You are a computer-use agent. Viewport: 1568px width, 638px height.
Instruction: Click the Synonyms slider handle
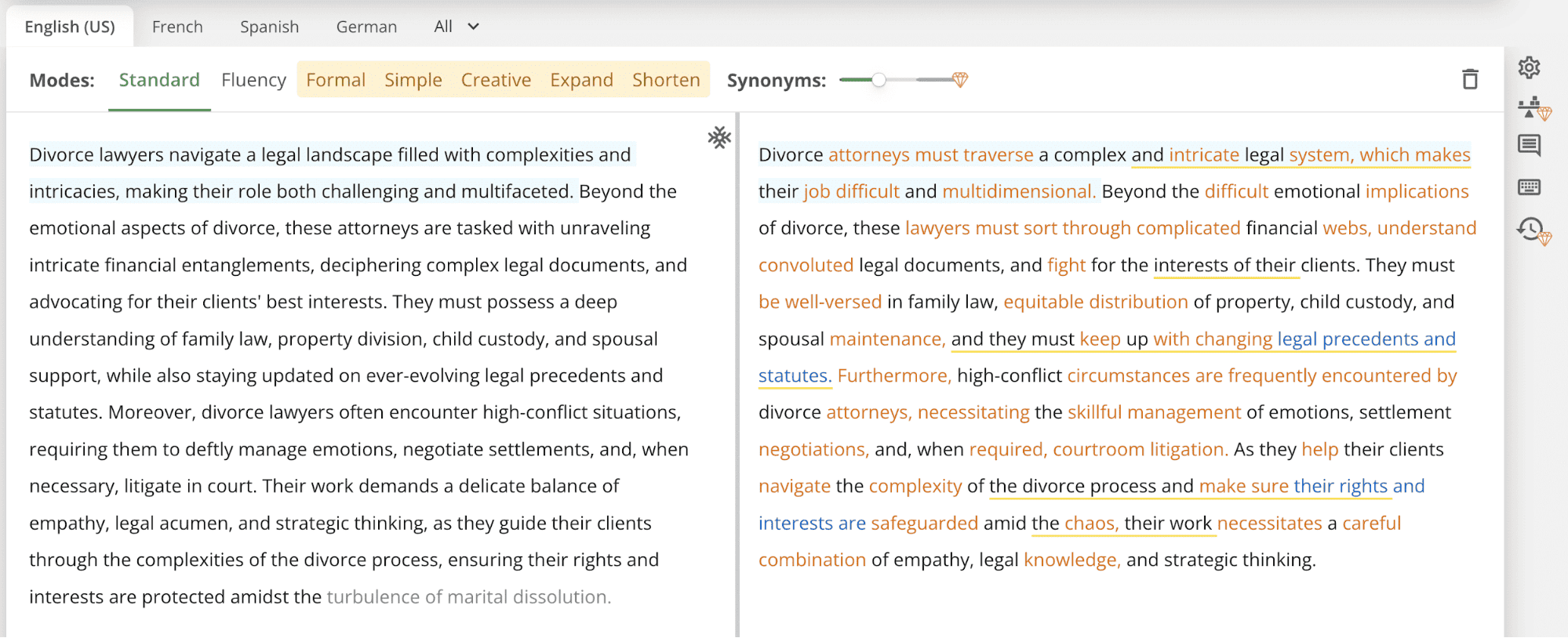tap(879, 80)
